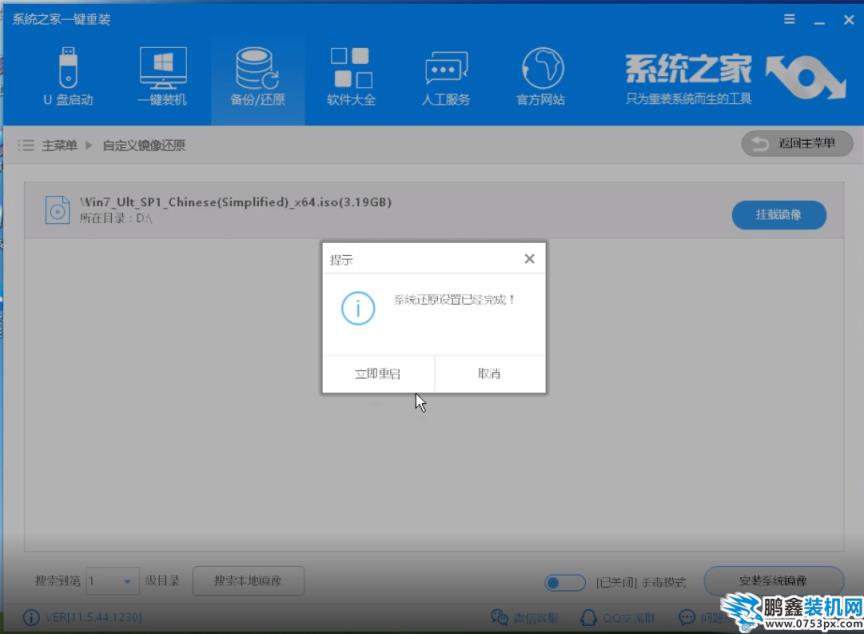This screenshot has width=864, height=634.
Task: Click the version info icon at bottom left
Action: [x=31, y=617]
